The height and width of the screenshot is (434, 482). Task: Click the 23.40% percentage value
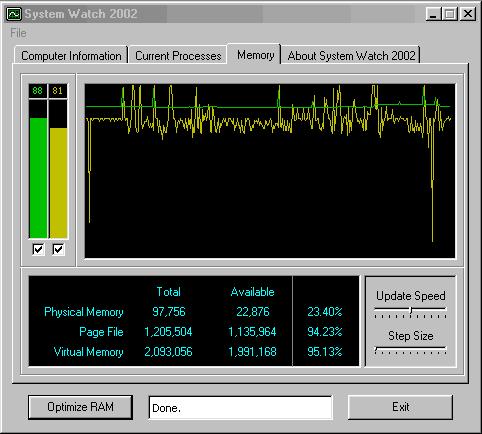(x=325, y=312)
